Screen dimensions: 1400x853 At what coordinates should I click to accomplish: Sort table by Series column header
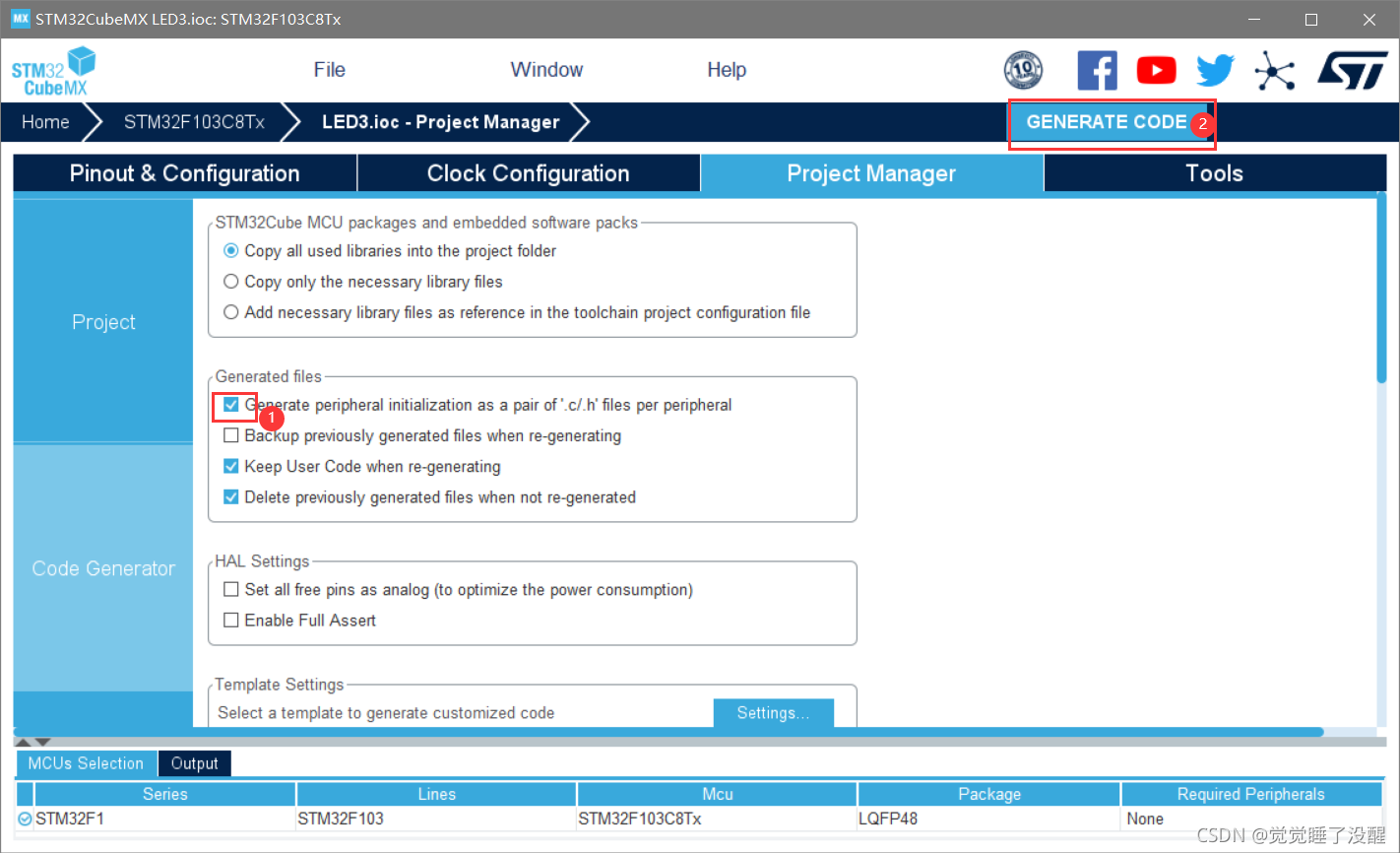tap(164, 794)
